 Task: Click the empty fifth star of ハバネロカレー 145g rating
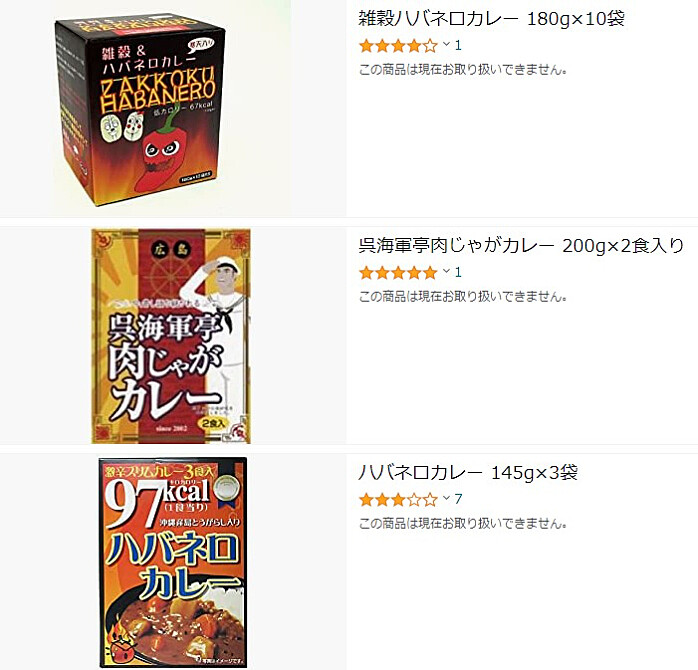pyautogui.click(x=430, y=499)
